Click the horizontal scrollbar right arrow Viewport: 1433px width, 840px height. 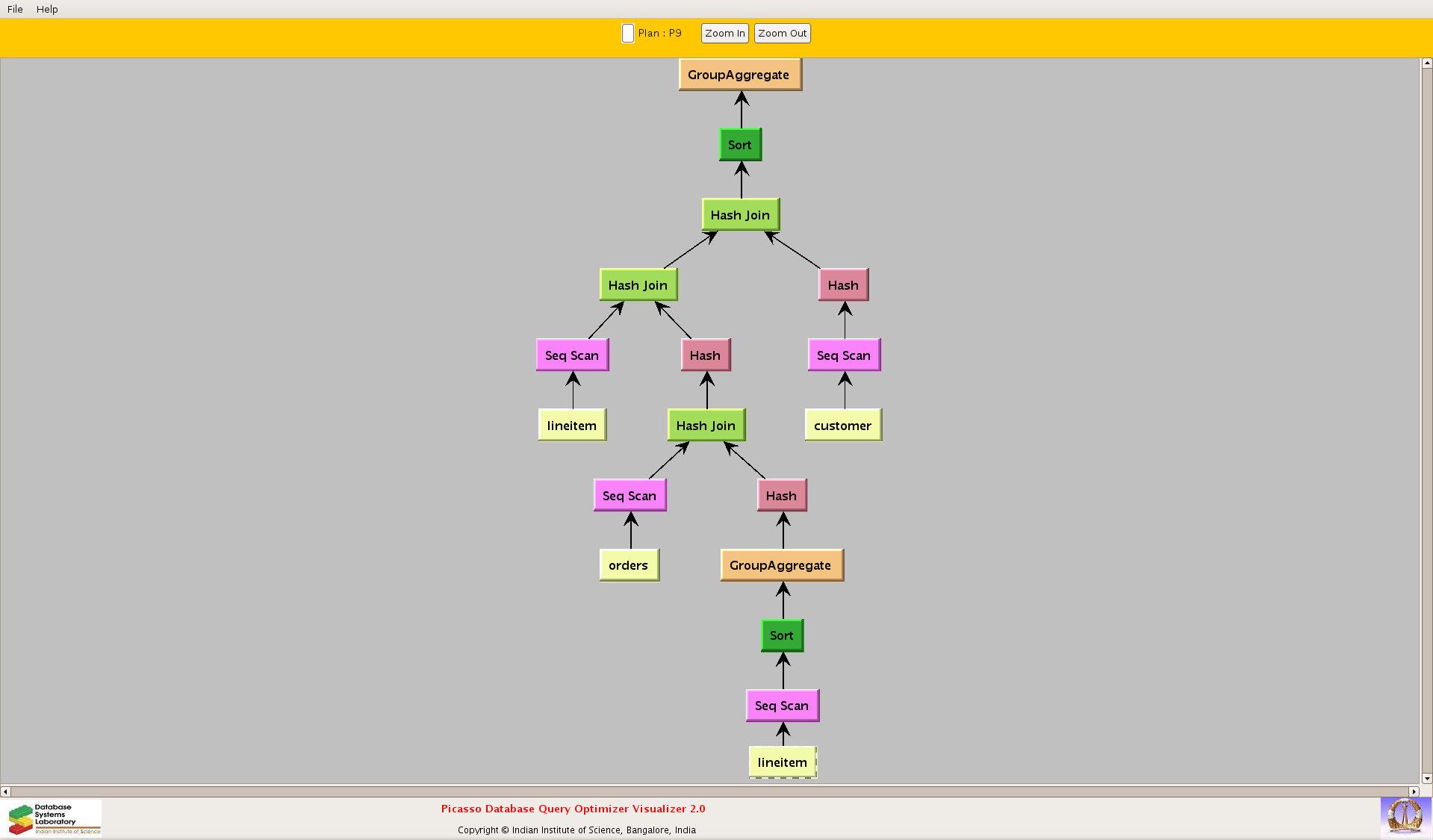coord(1414,791)
